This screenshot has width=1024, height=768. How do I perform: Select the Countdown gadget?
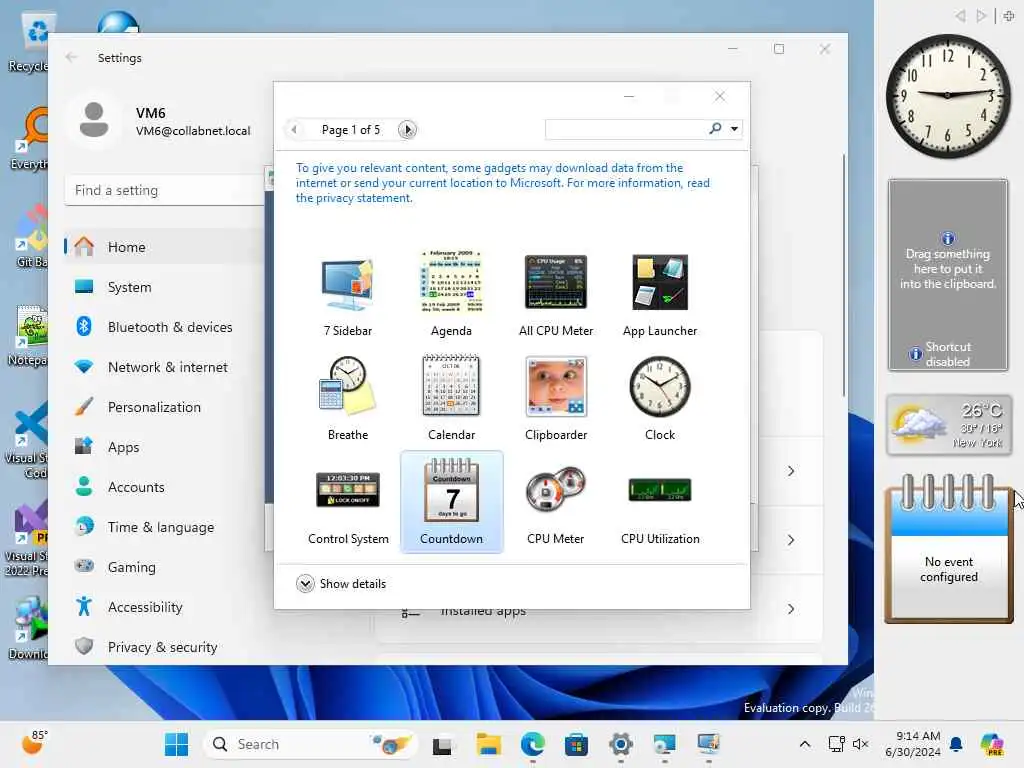point(451,502)
